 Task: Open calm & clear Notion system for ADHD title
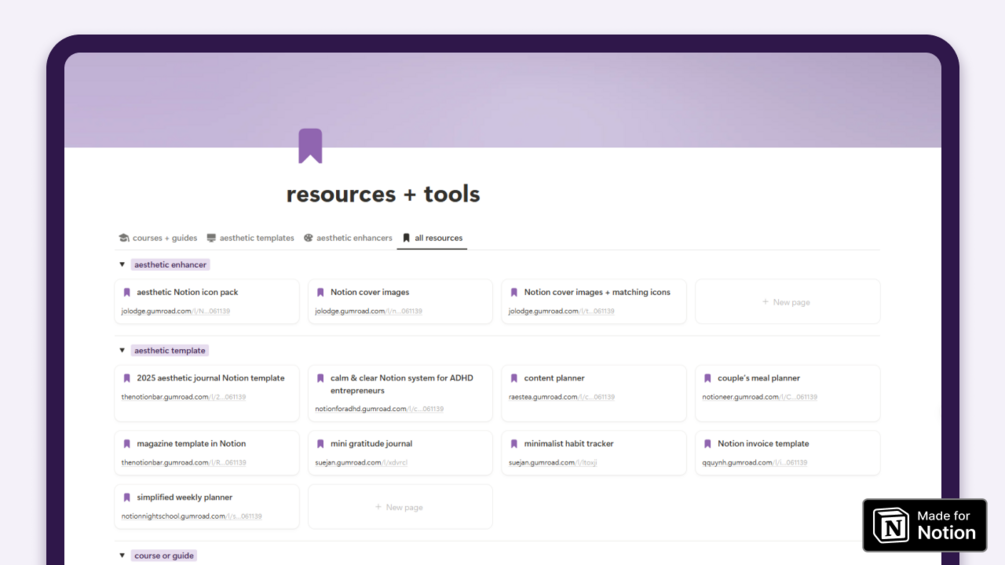click(x=402, y=384)
